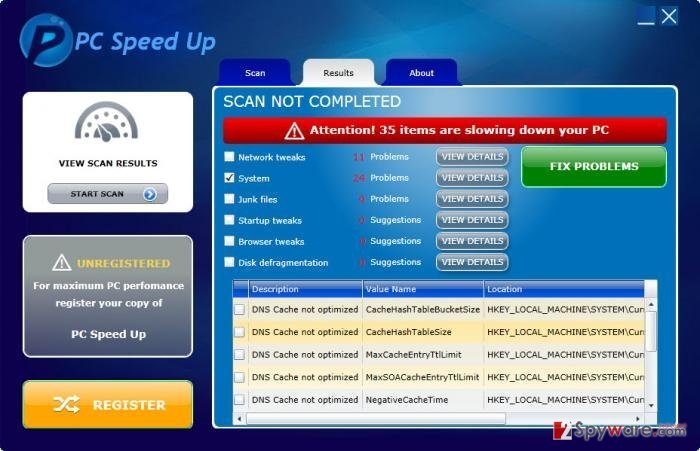700x451 pixels.
Task: Check the CacheHashTableSize row checkbox
Action: click(240, 332)
